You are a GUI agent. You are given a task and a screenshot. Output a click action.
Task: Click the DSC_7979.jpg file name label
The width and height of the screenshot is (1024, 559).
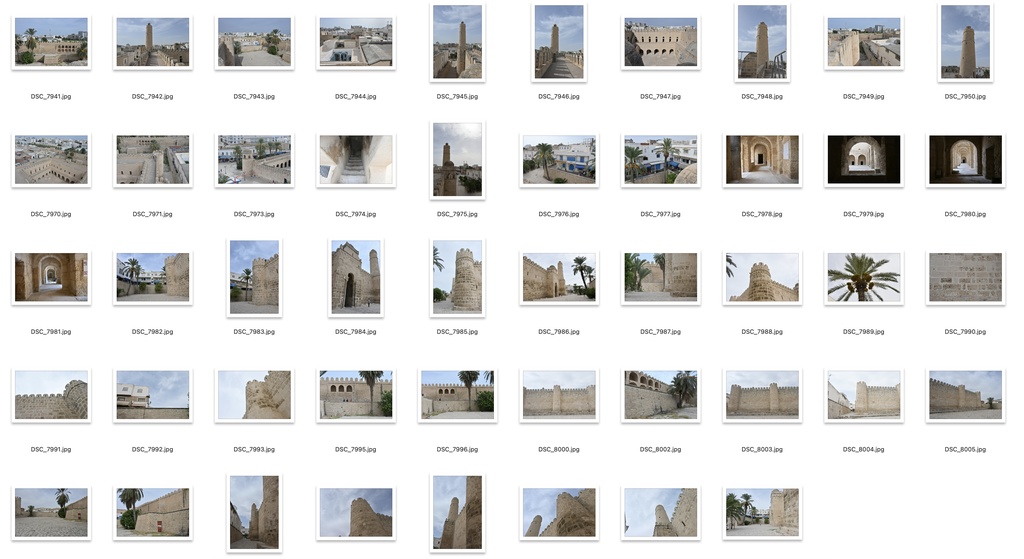tap(863, 214)
